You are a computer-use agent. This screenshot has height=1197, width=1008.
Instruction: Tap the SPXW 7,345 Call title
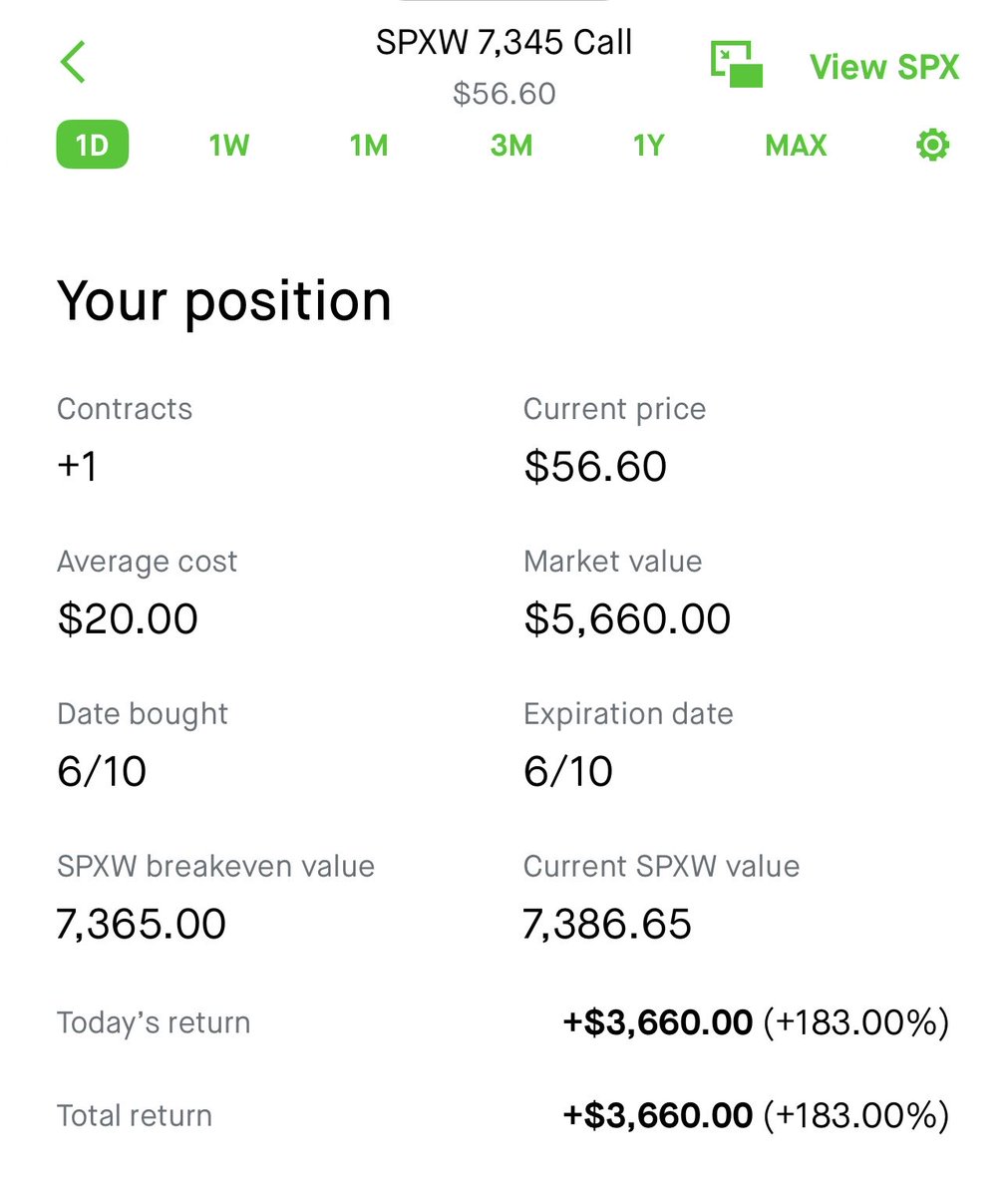(504, 42)
